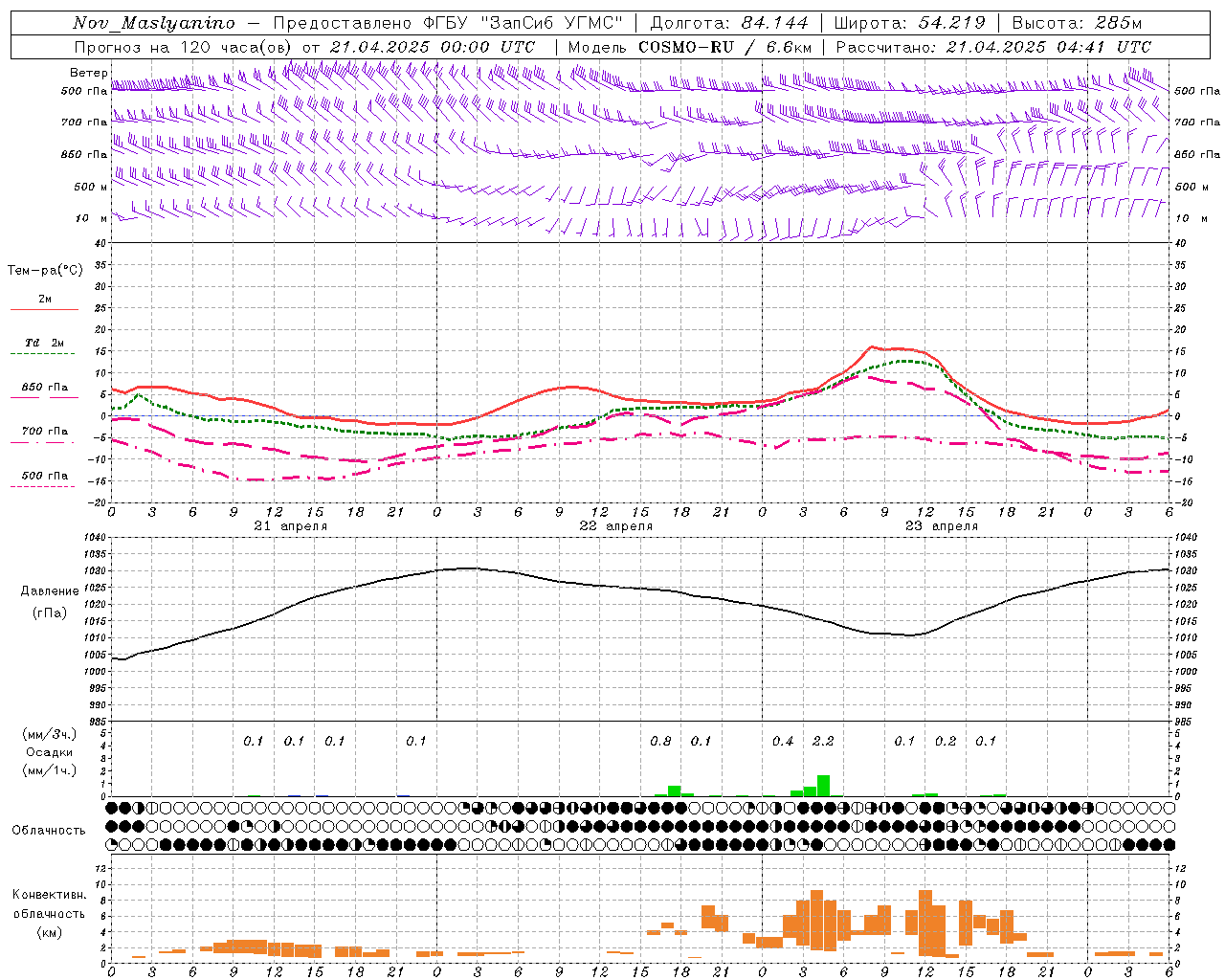The height and width of the screenshot is (980, 1225).
Task: Click the (гПа) unit under Давление
Action: pos(49,613)
